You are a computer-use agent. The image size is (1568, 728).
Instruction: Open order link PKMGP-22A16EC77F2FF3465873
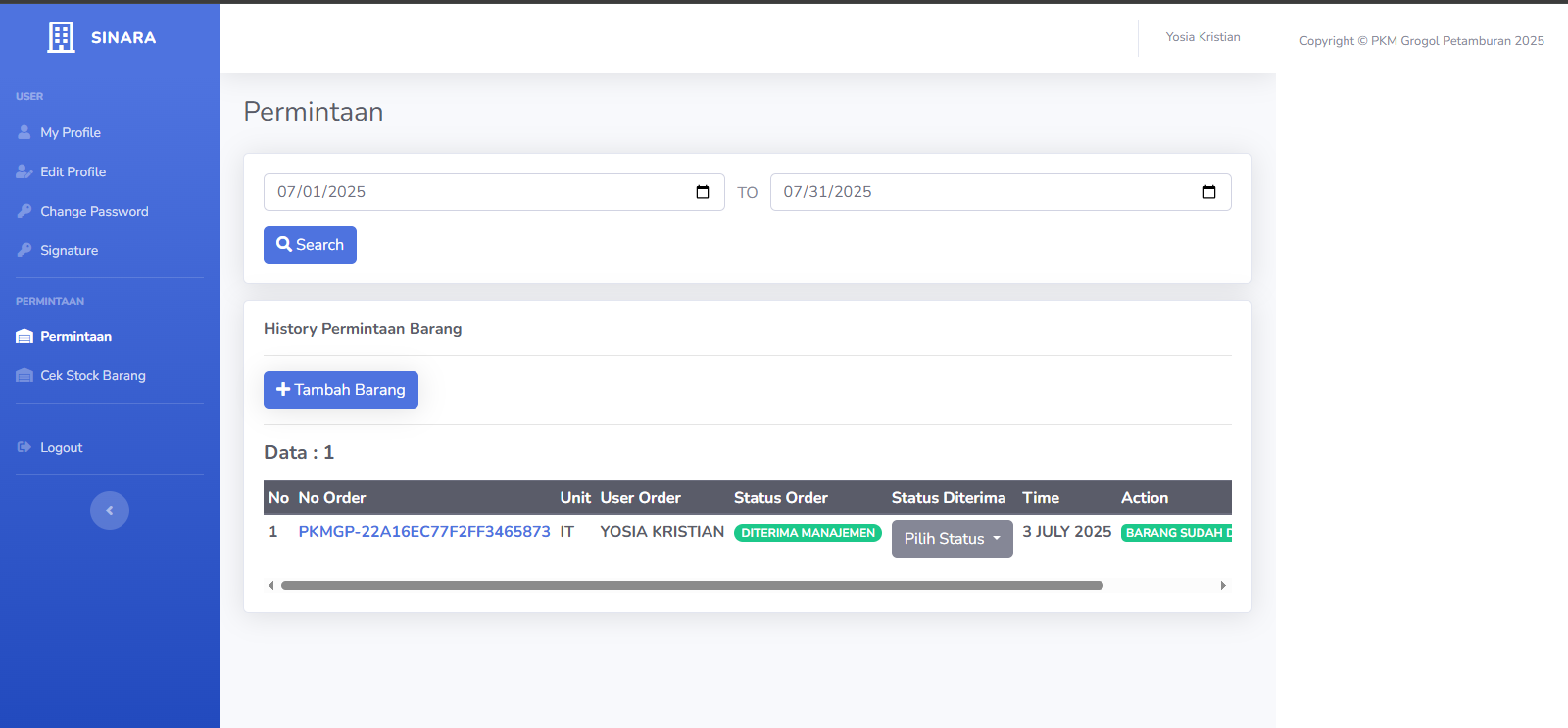click(424, 531)
